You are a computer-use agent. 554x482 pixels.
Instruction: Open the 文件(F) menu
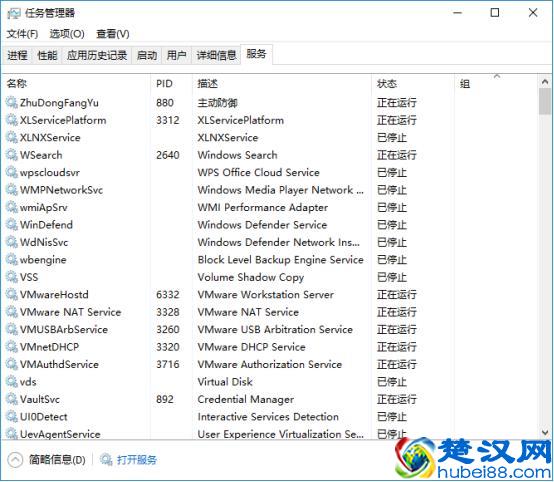pos(22,34)
